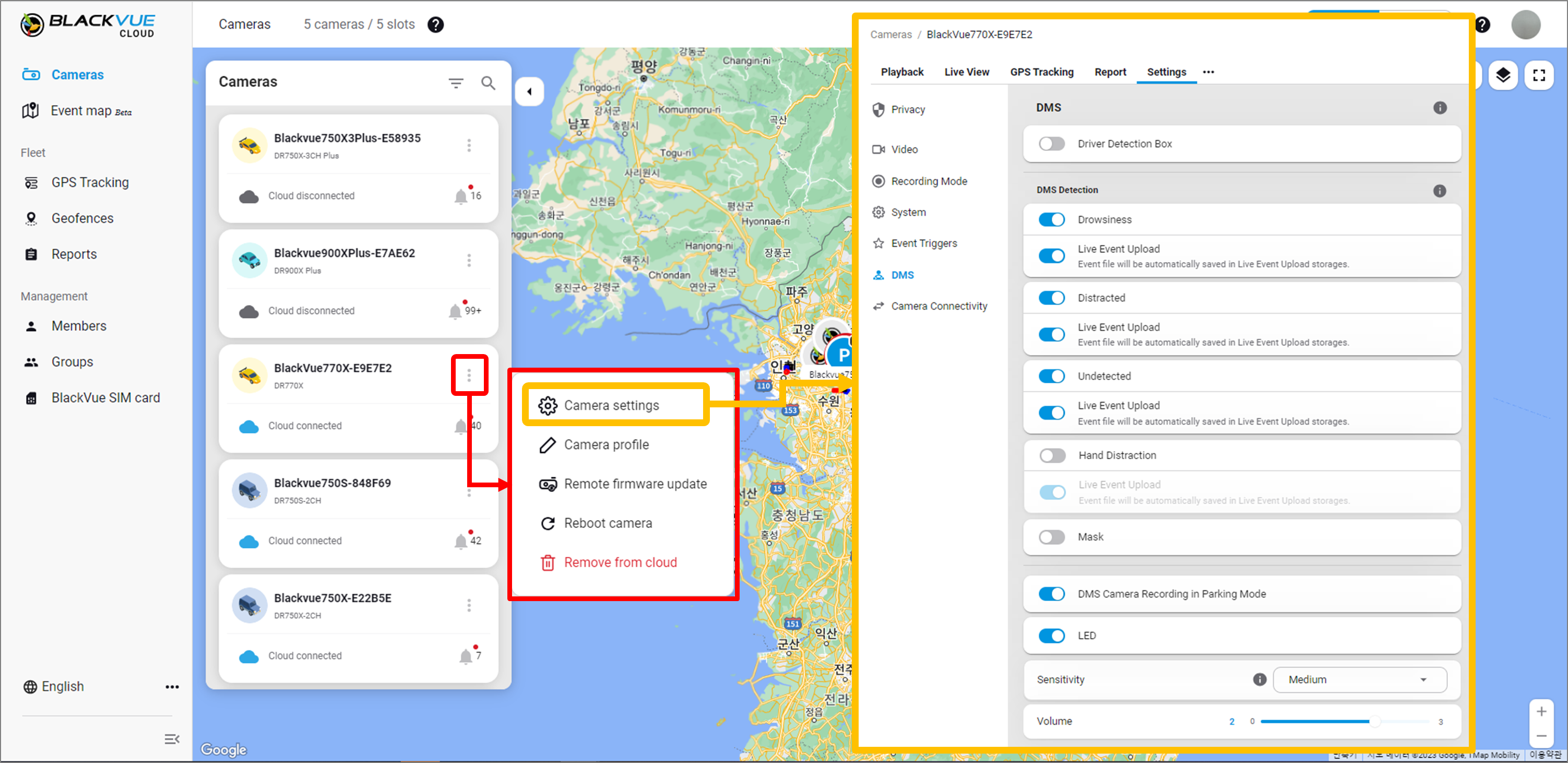The height and width of the screenshot is (763, 1568).
Task: Collapse the camera list panel arrow
Action: (x=529, y=92)
